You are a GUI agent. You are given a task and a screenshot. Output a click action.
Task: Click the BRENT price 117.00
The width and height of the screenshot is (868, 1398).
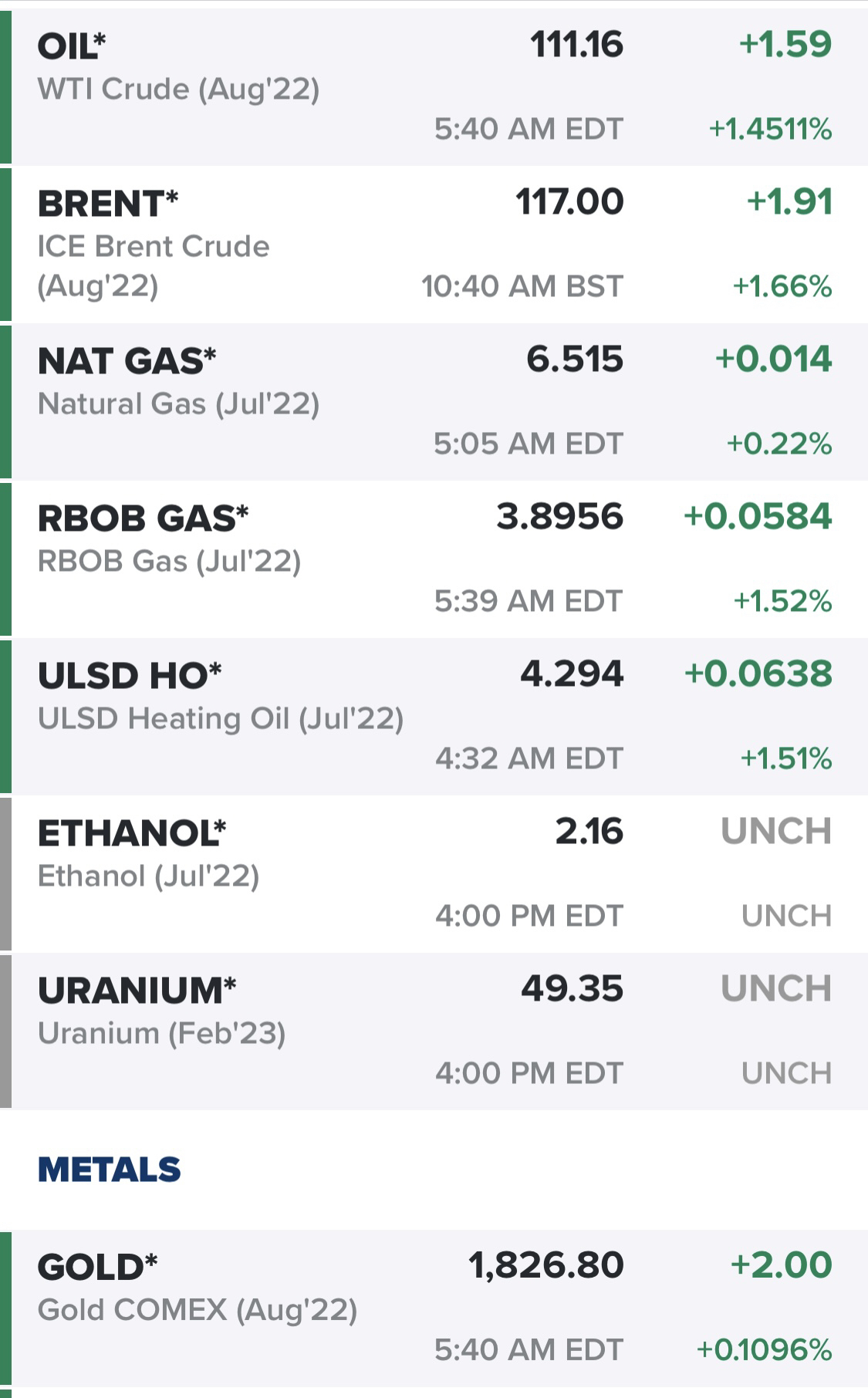click(569, 202)
